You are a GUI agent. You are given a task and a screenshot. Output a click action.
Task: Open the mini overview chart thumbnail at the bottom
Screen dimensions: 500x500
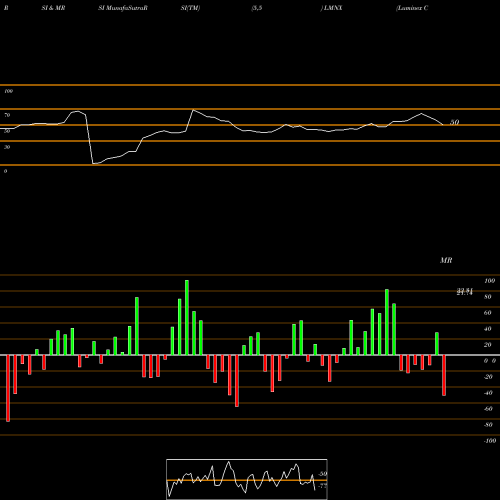pos(247,479)
